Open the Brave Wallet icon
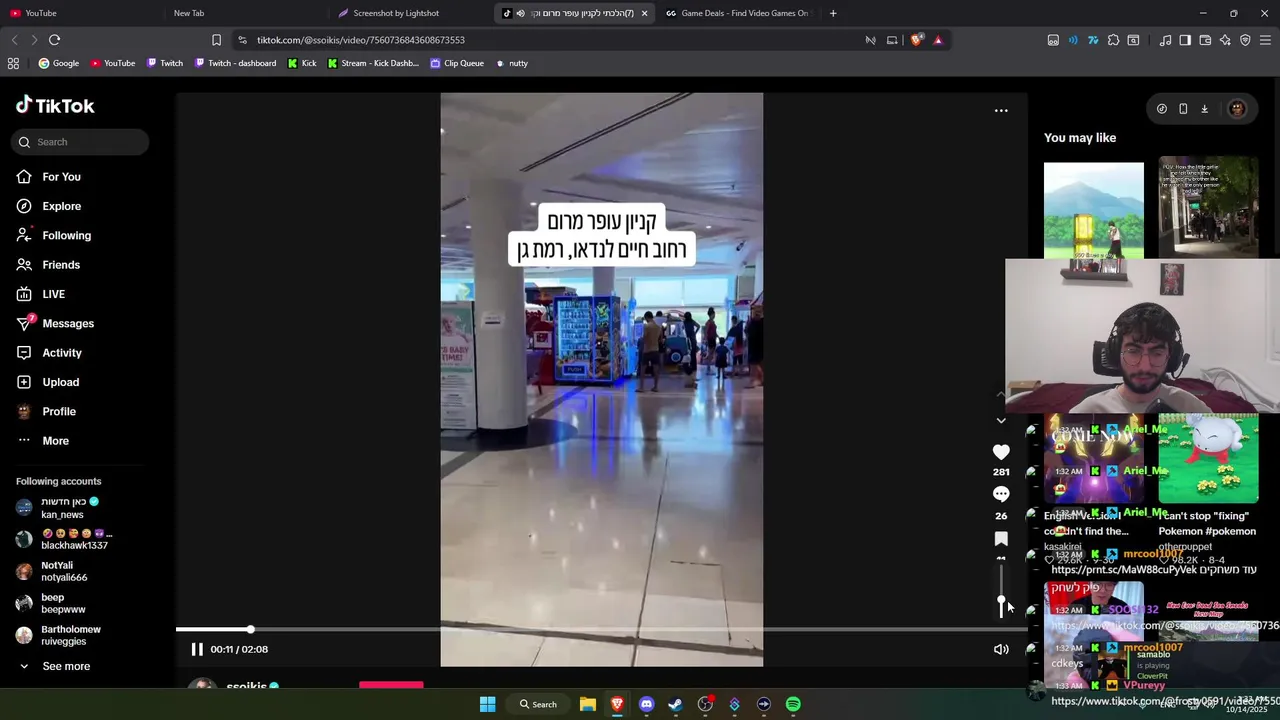The height and width of the screenshot is (720, 1280). [1205, 40]
